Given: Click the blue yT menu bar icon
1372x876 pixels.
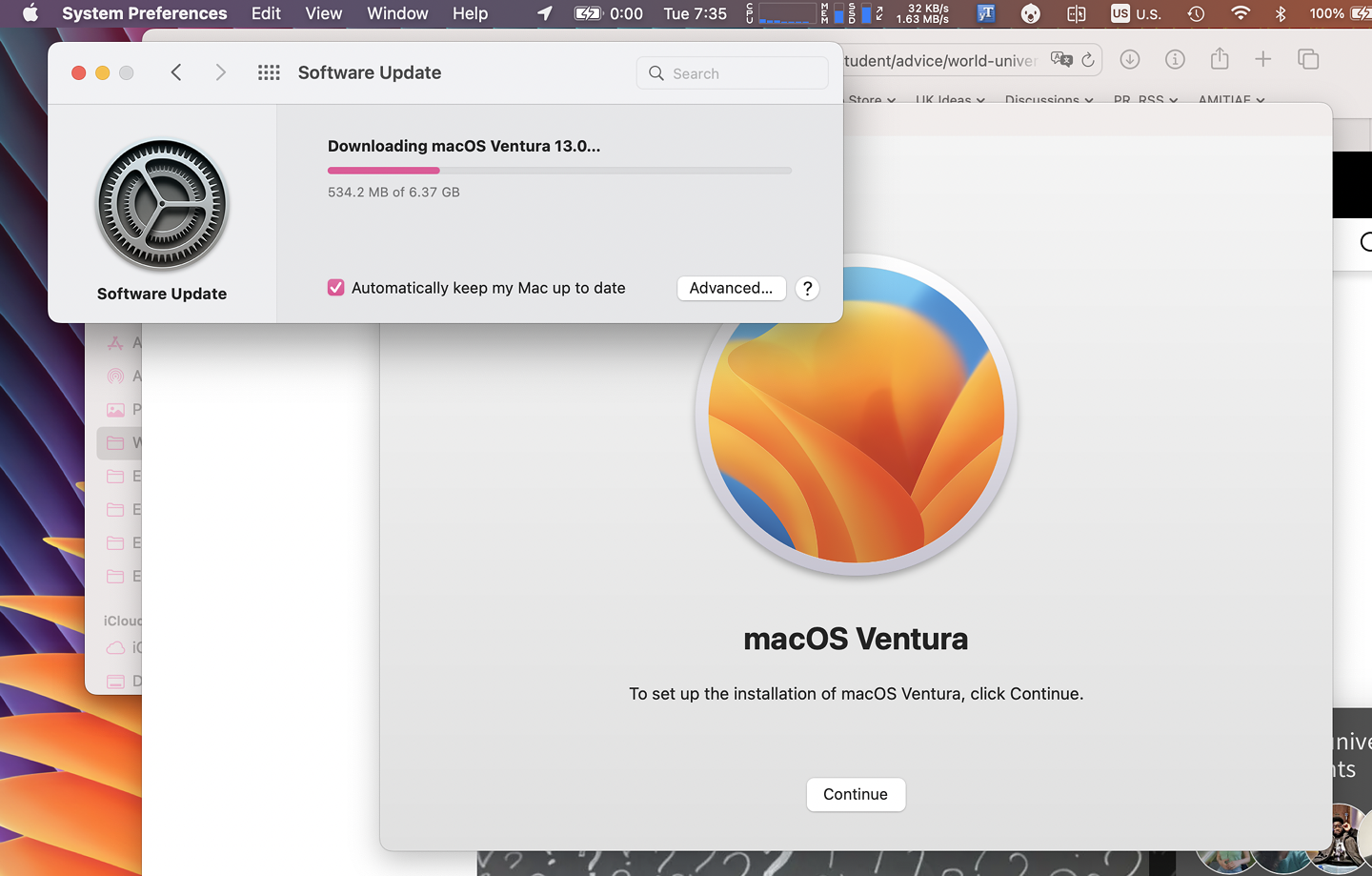Looking at the screenshot, I should 986,13.
